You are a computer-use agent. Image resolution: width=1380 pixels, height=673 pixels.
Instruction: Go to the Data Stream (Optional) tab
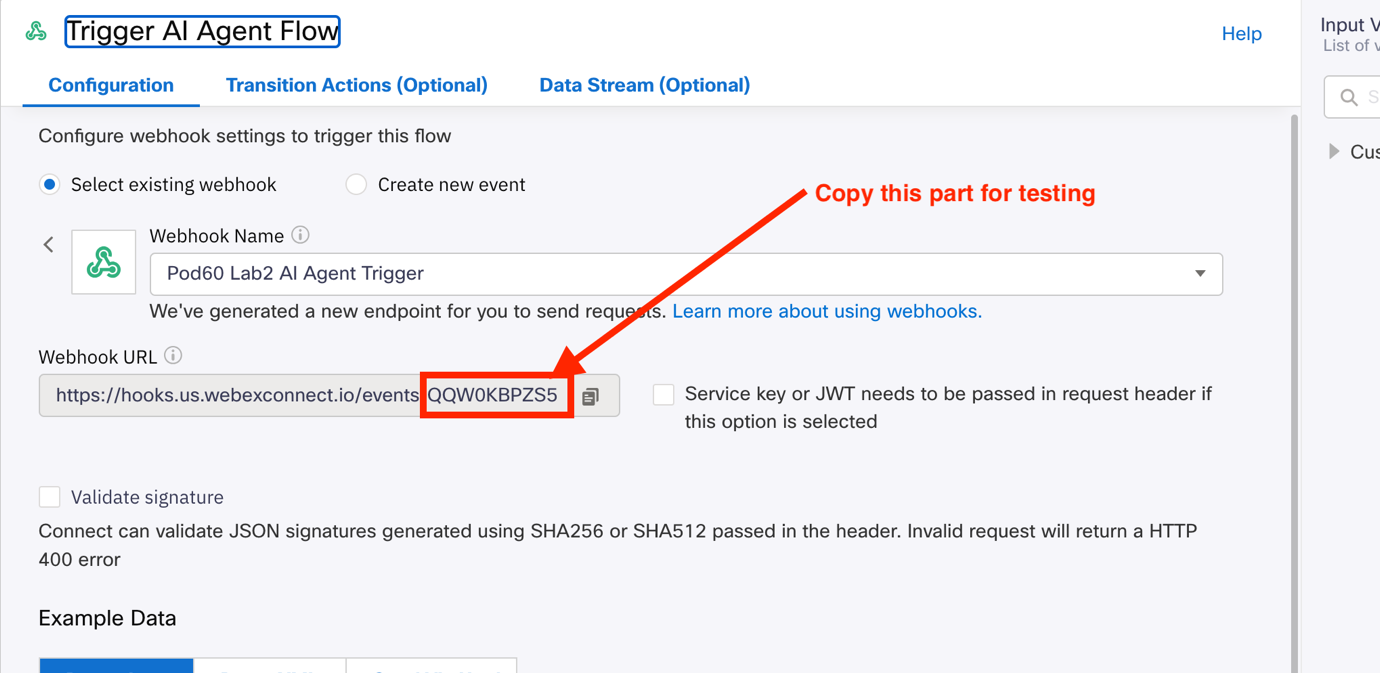tap(644, 86)
